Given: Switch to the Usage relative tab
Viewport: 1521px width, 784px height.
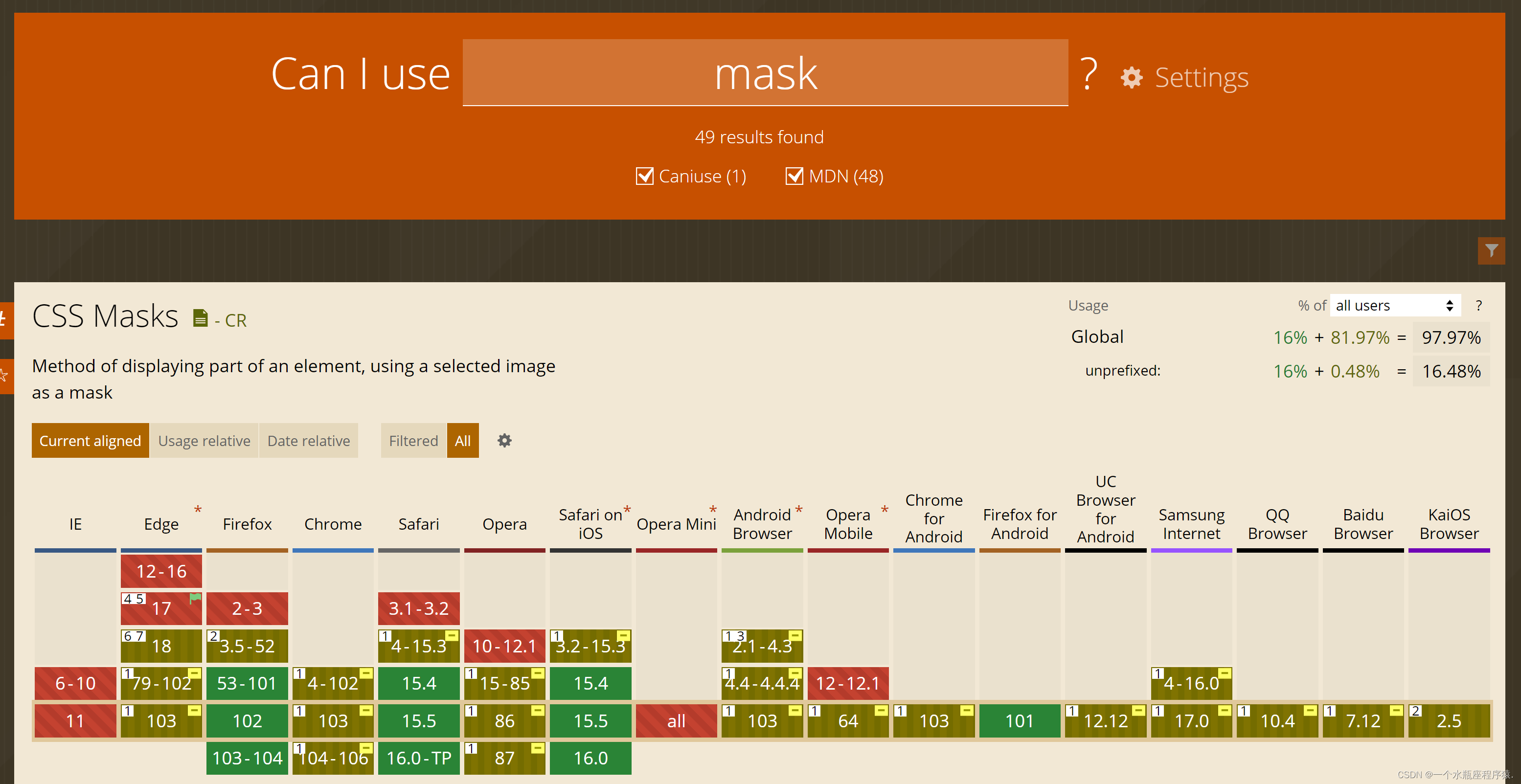Looking at the screenshot, I should pyautogui.click(x=204, y=441).
